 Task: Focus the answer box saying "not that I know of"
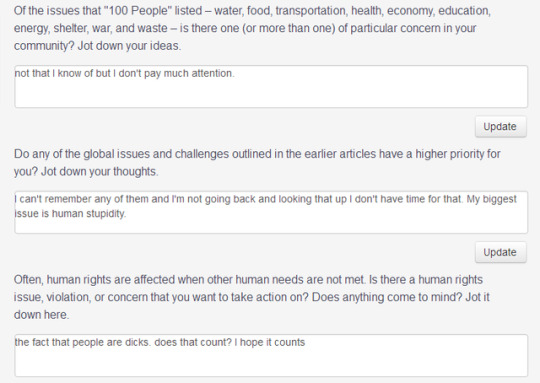pyautogui.click(x=271, y=86)
